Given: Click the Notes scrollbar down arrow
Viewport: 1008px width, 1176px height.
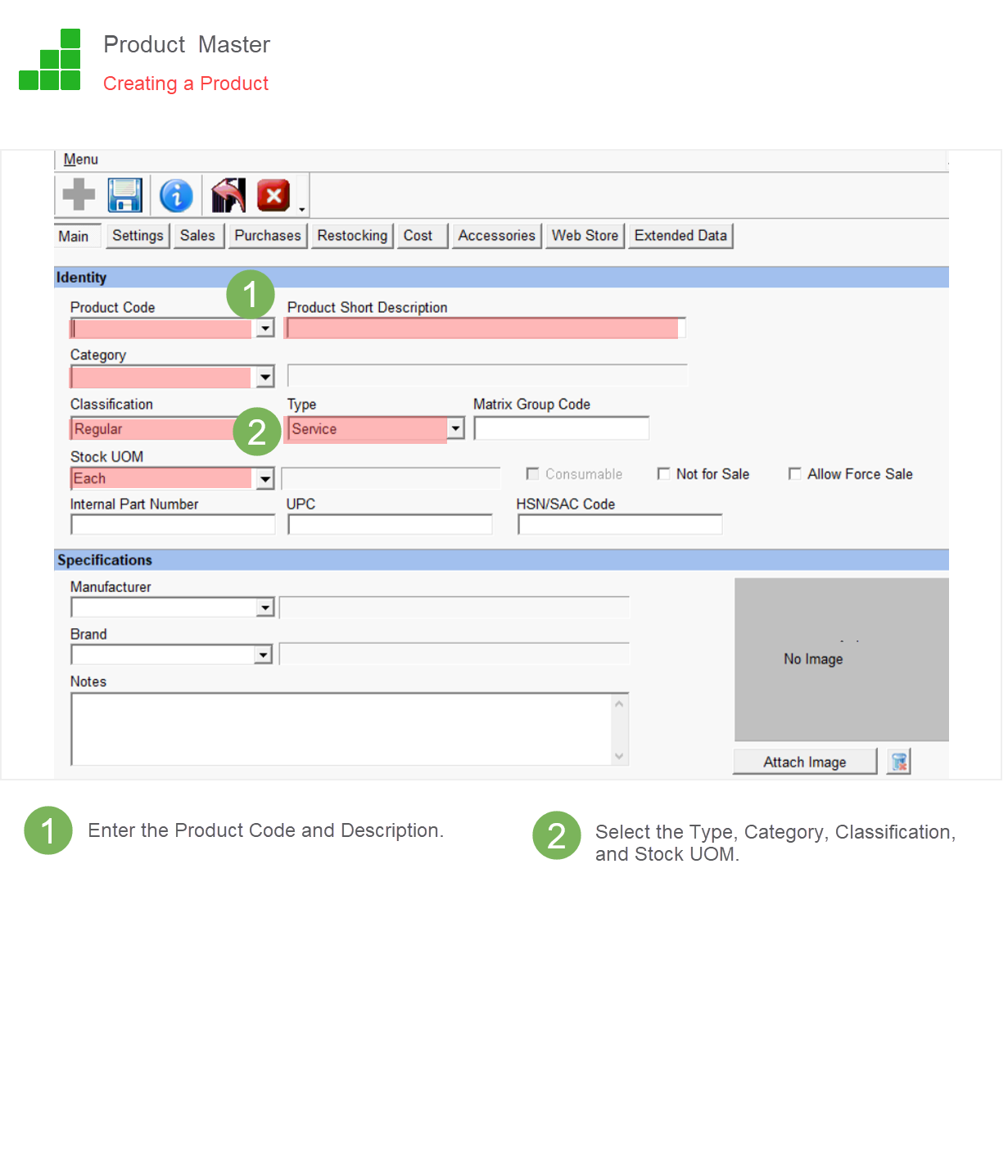Looking at the screenshot, I should (x=619, y=756).
